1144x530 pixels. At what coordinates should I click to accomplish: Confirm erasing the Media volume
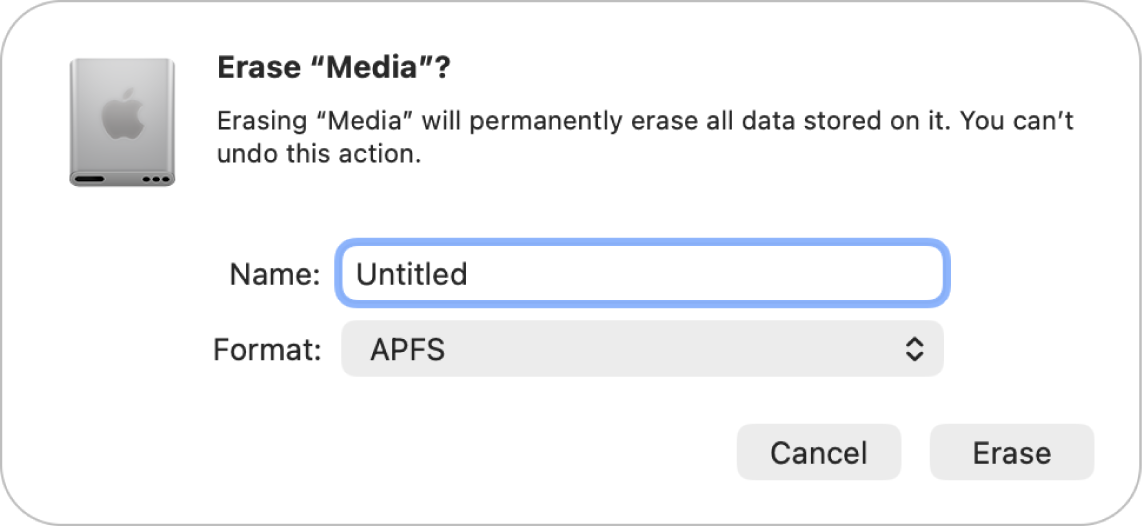coord(1011,453)
